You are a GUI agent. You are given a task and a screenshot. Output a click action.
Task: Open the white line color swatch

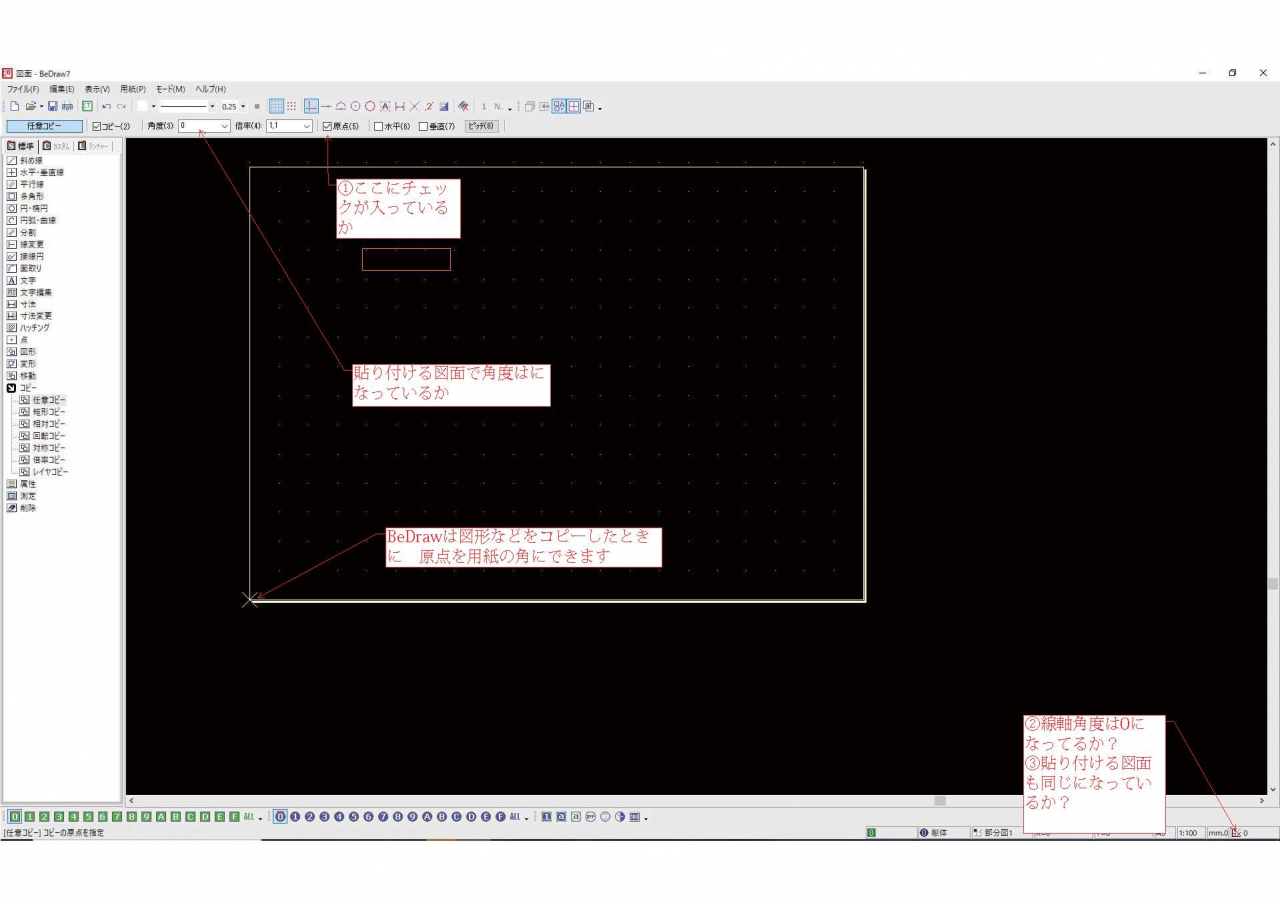tap(142, 106)
